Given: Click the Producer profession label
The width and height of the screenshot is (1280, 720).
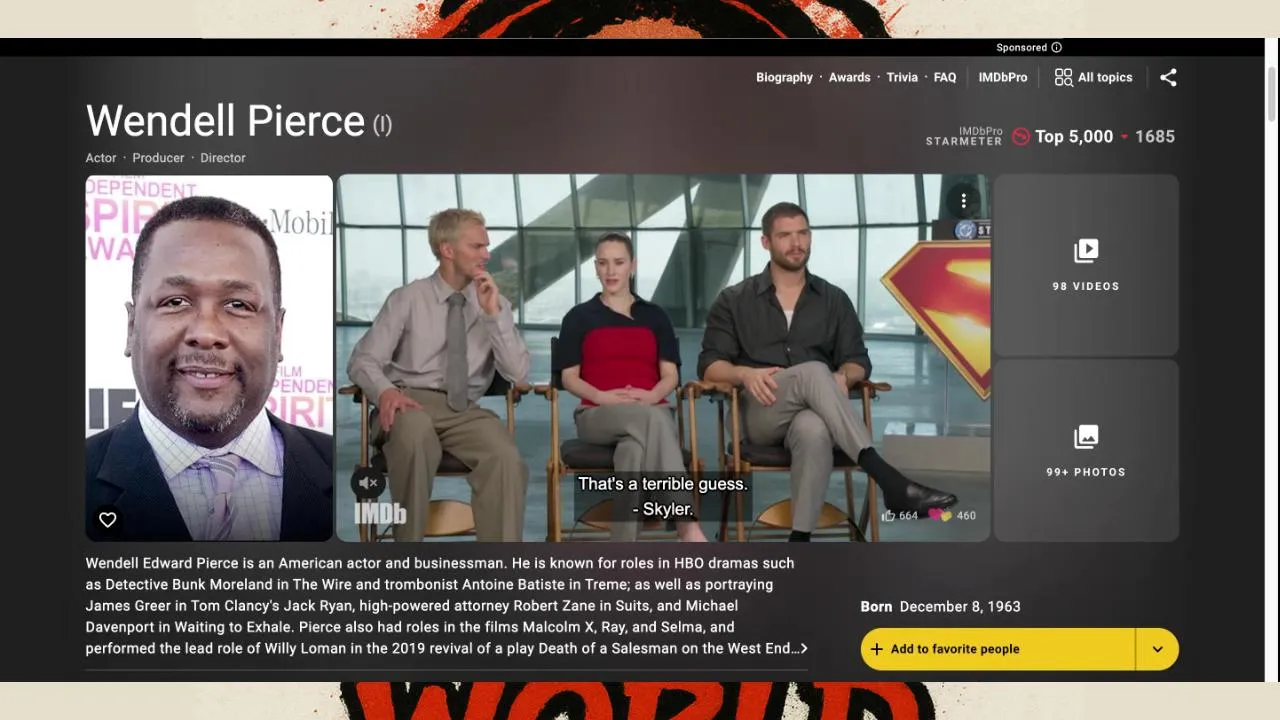Looking at the screenshot, I should coord(158,158).
